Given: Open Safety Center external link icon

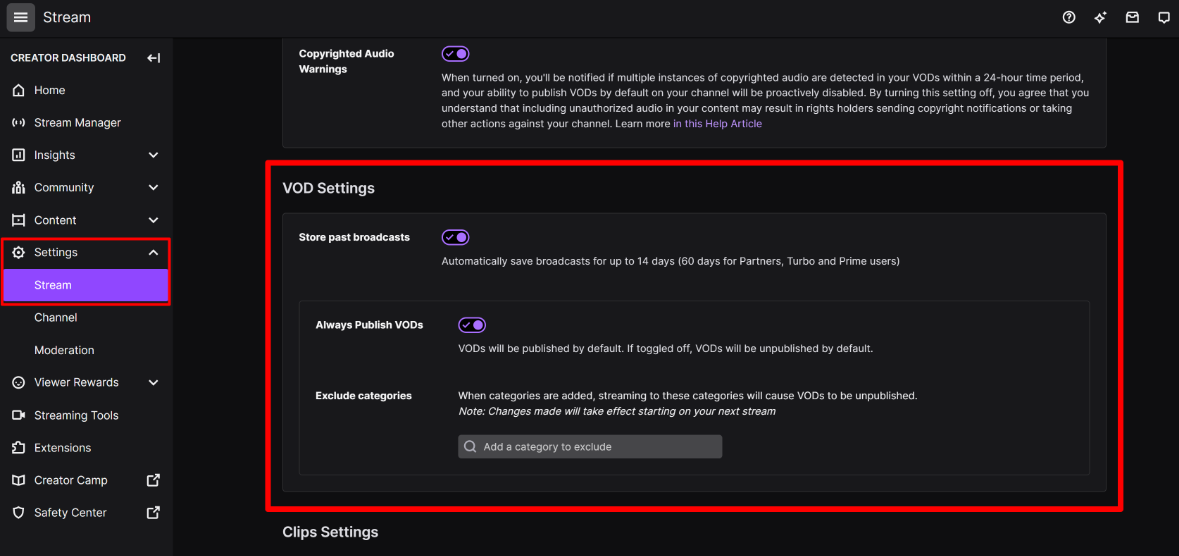Looking at the screenshot, I should [153, 512].
